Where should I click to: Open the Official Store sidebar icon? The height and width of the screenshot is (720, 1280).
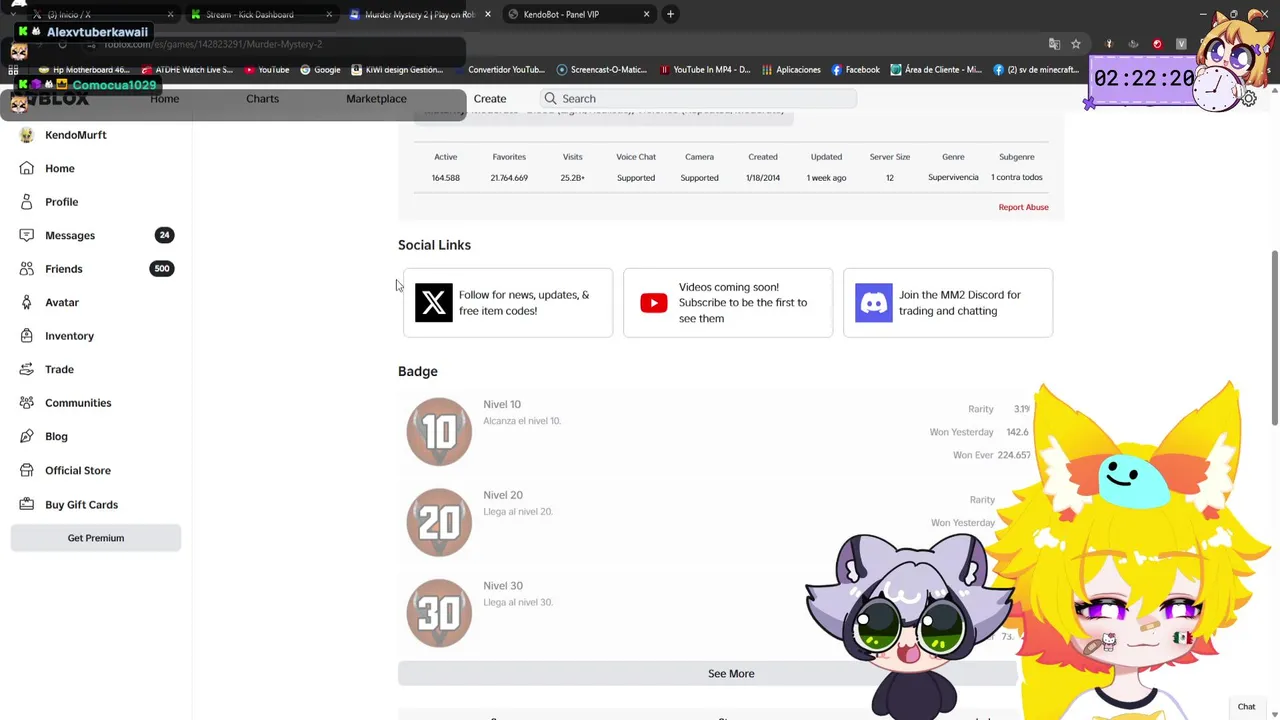tap(27, 470)
